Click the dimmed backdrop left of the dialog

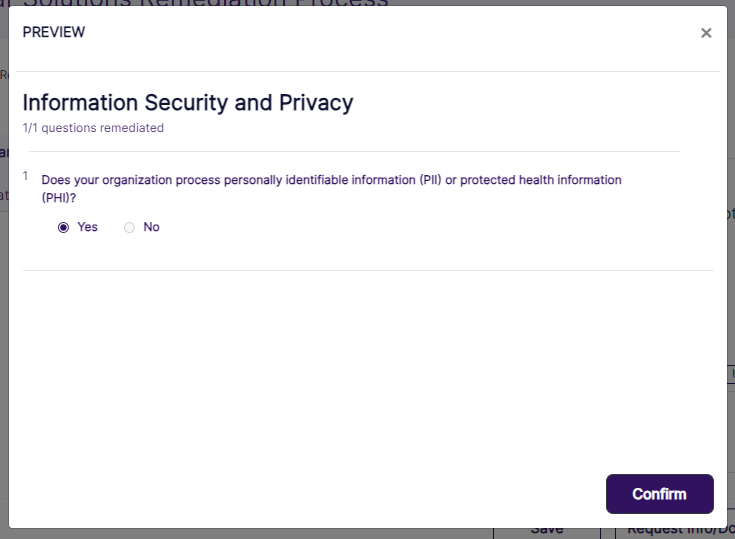coord(4,300)
